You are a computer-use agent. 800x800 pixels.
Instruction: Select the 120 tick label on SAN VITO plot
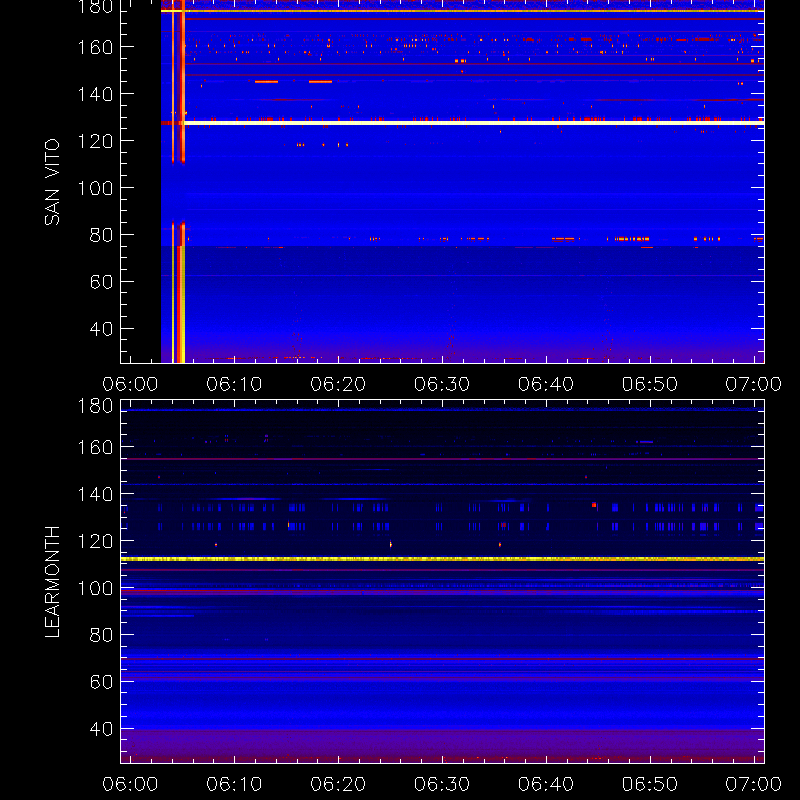pyautogui.click(x=95, y=141)
